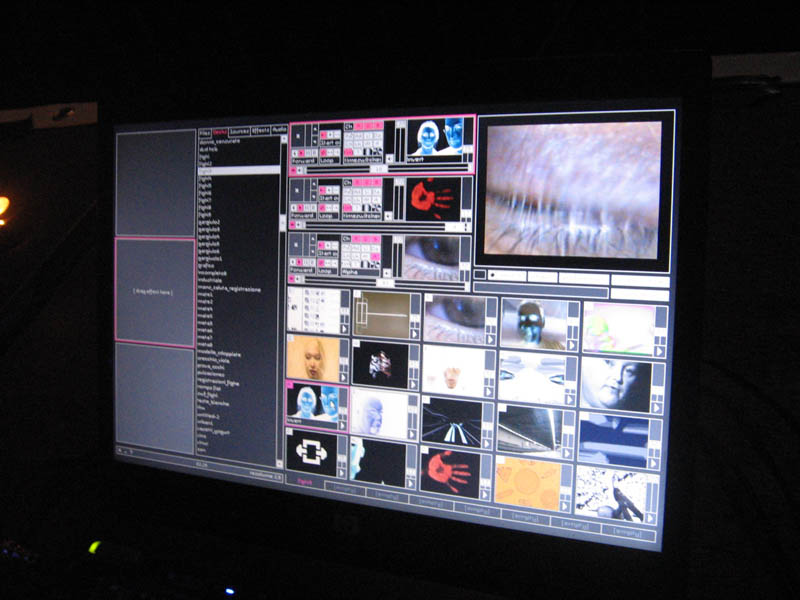Open the Forward dropdown in red hand layer
This screenshot has height=600, width=800.
click(x=303, y=216)
